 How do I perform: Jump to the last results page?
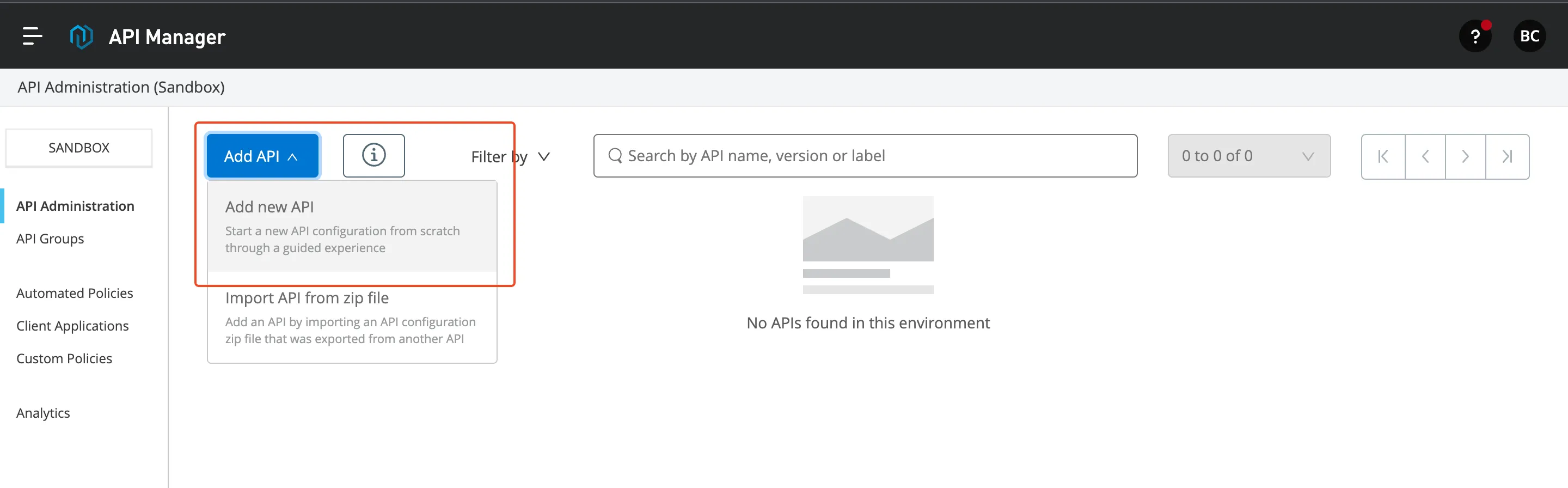(x=1507, y=156)
